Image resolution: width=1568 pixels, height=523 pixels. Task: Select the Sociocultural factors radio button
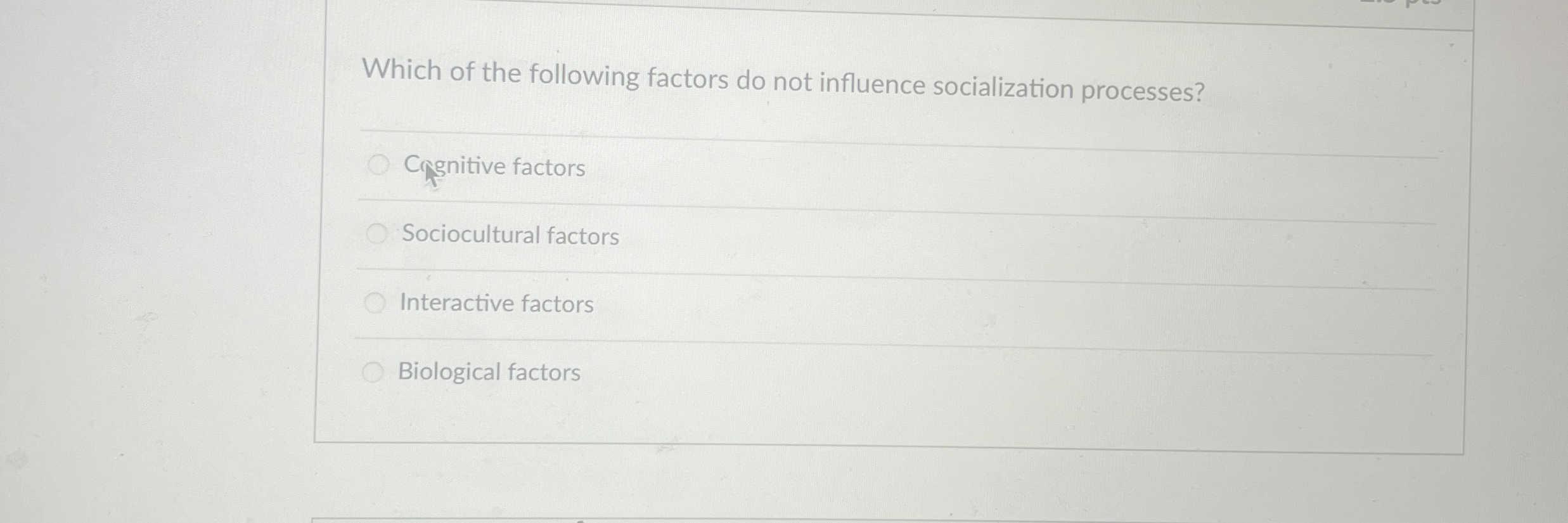pos(378,233)
